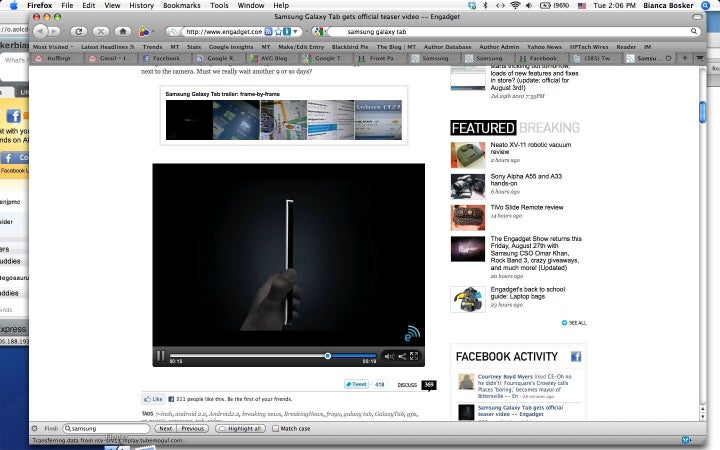Image resolution: width=720 pixels, height=450 pixels.
Task: Click the Facebook Like button
Action: [x=153, y=399]
